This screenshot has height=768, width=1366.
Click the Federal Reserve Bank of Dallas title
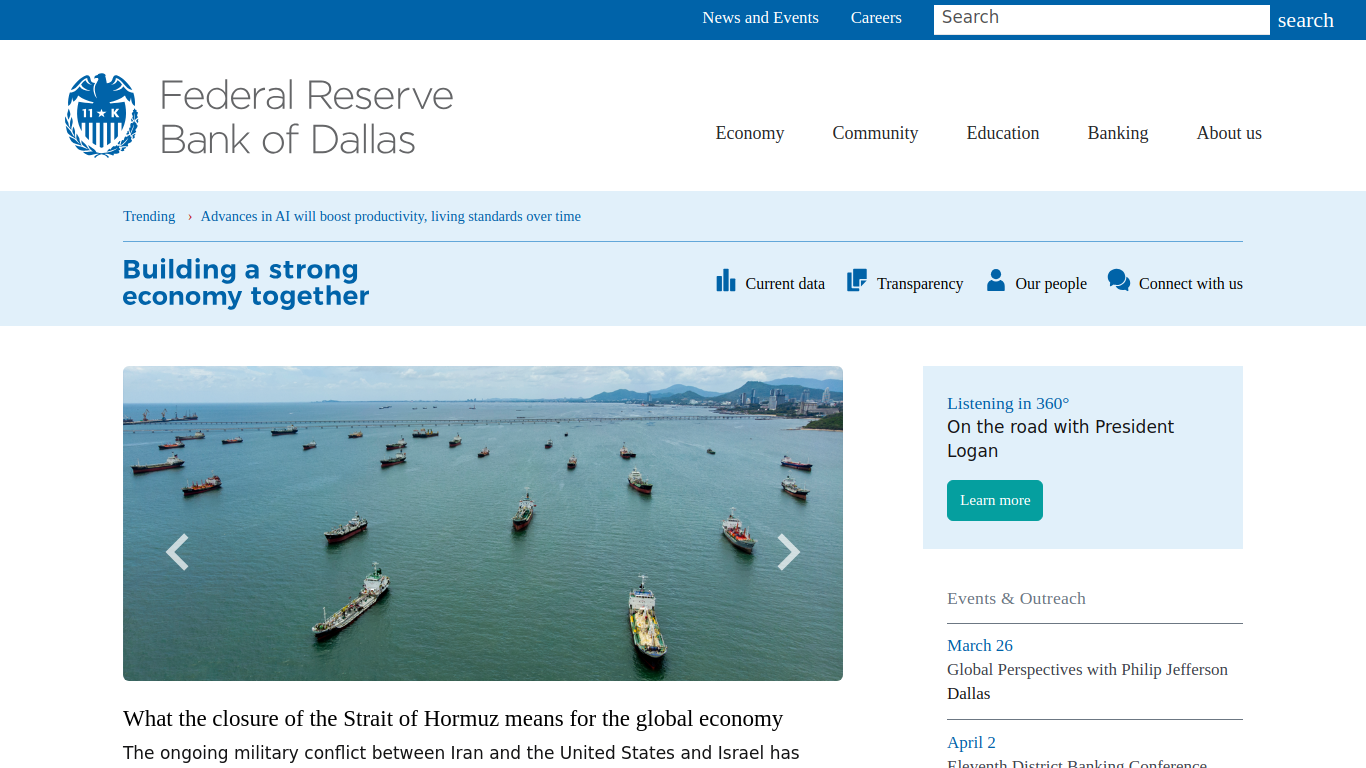[306, 117]
